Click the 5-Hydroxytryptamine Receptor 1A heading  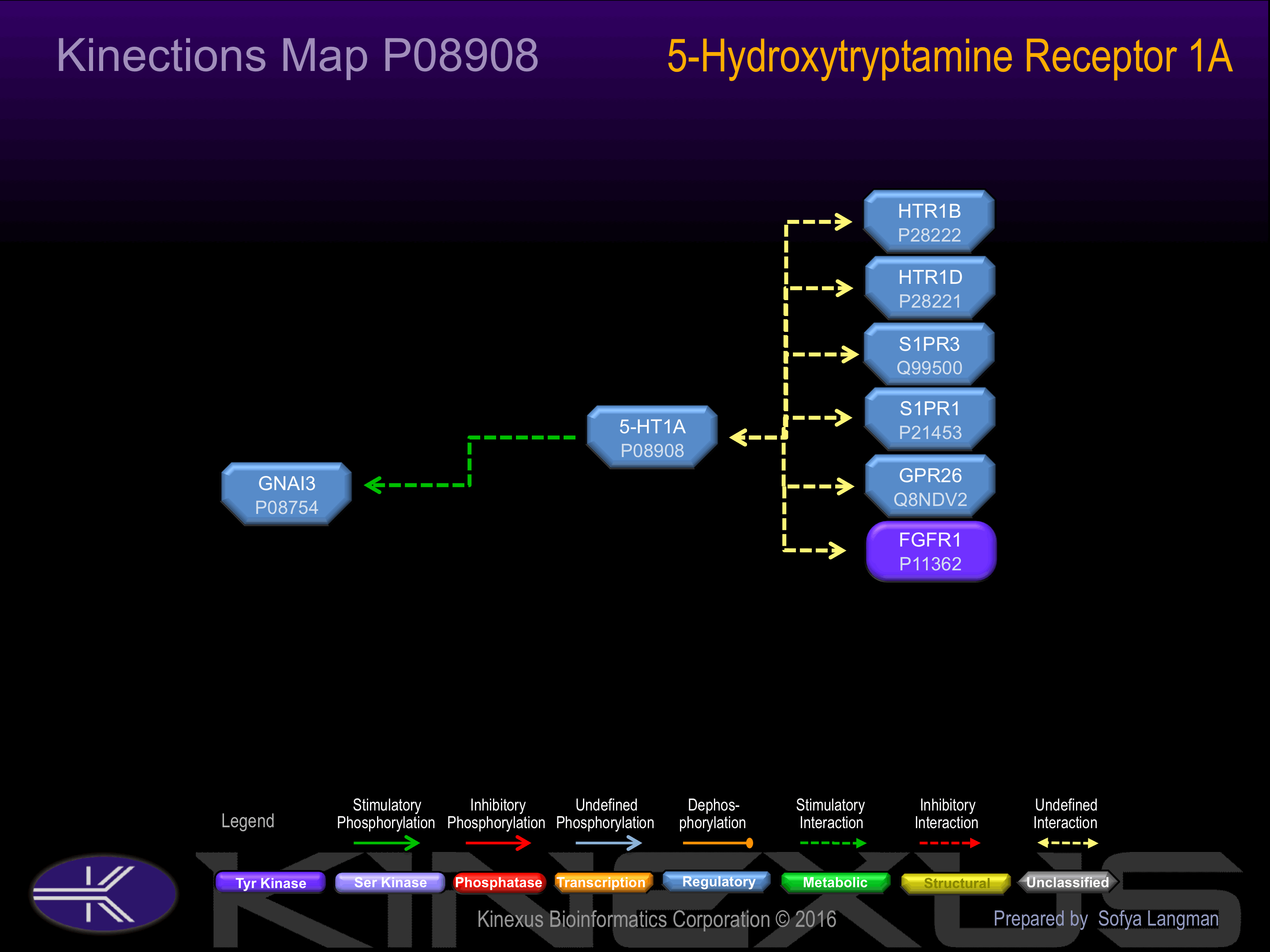pyautogui.click(x=949, y=57)
